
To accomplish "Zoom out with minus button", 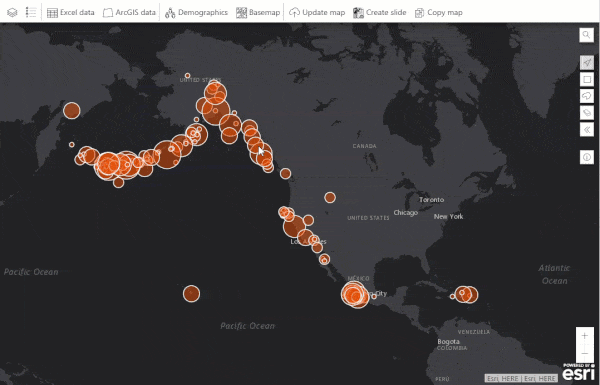I will (x=585, y=353).
